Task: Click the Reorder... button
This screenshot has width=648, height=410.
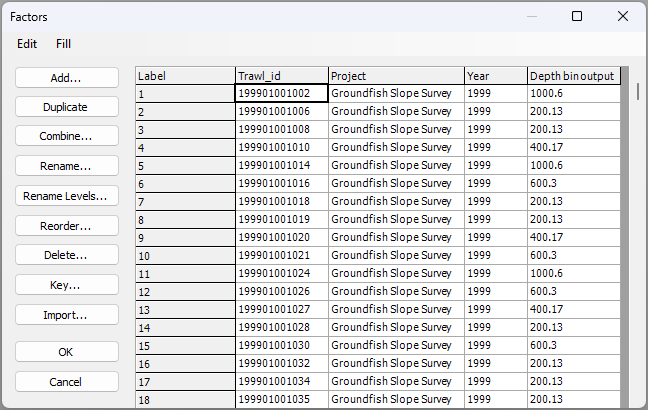Action: tap(67, 226)
